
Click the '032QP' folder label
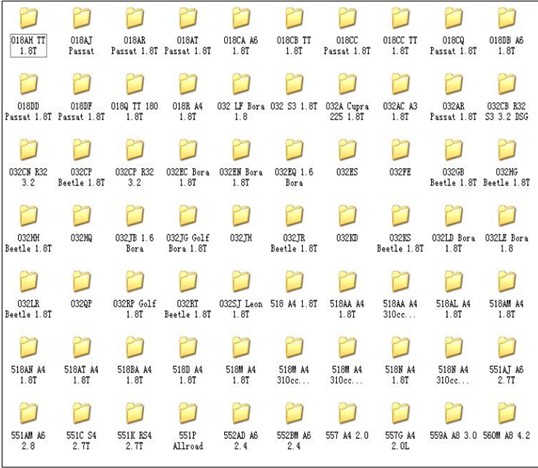coord(81,304)
